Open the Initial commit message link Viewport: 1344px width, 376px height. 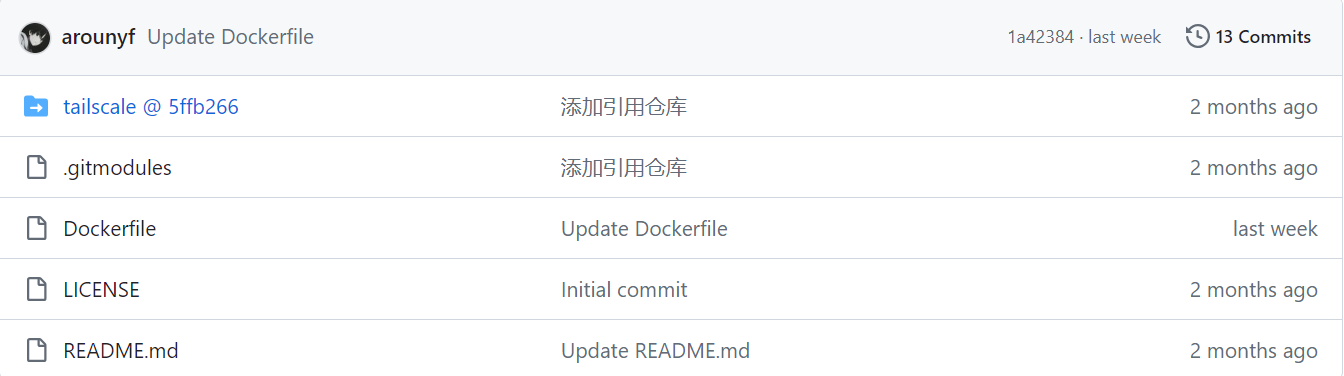(x=624, y=290)
